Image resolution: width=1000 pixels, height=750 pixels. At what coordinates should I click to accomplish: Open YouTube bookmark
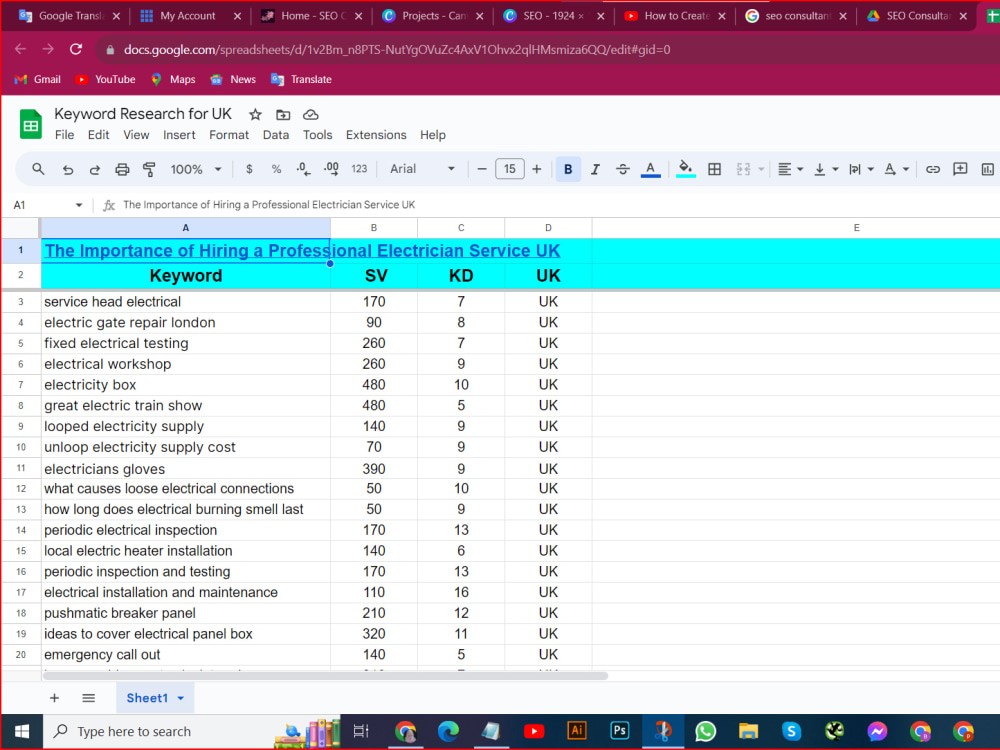coord(105,80)
